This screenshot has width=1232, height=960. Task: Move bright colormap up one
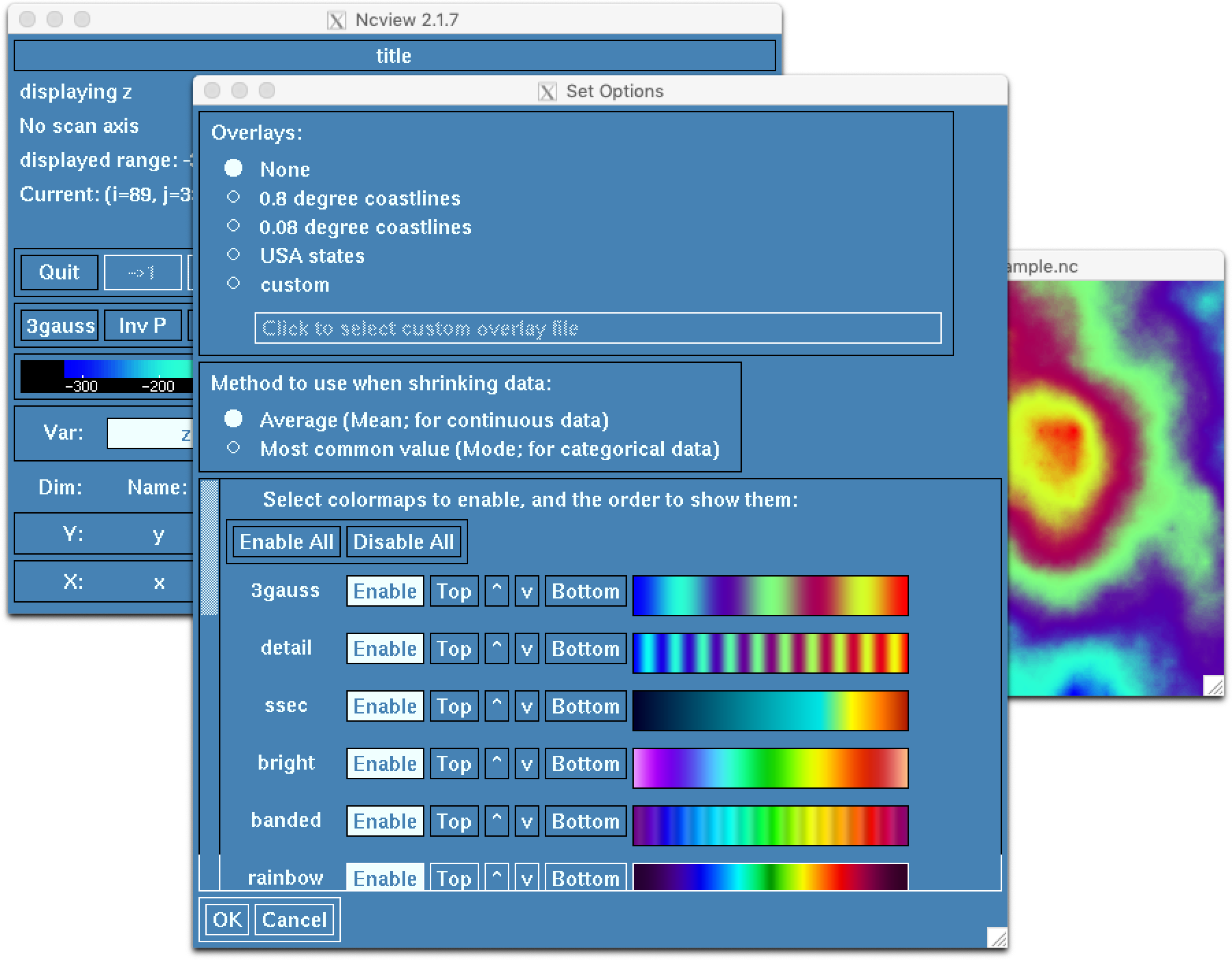[496, 763]
